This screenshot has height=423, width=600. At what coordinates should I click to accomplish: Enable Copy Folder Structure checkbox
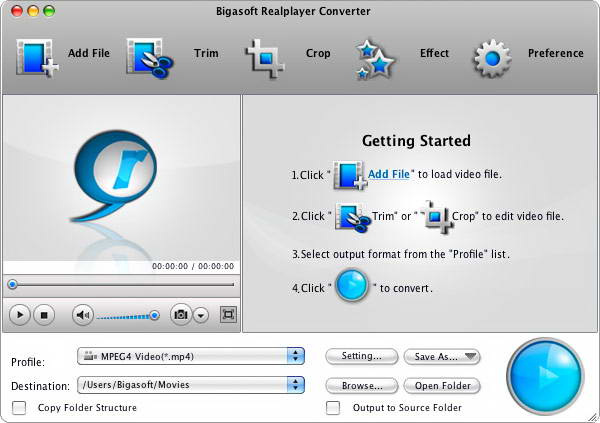tap(19, 408)
